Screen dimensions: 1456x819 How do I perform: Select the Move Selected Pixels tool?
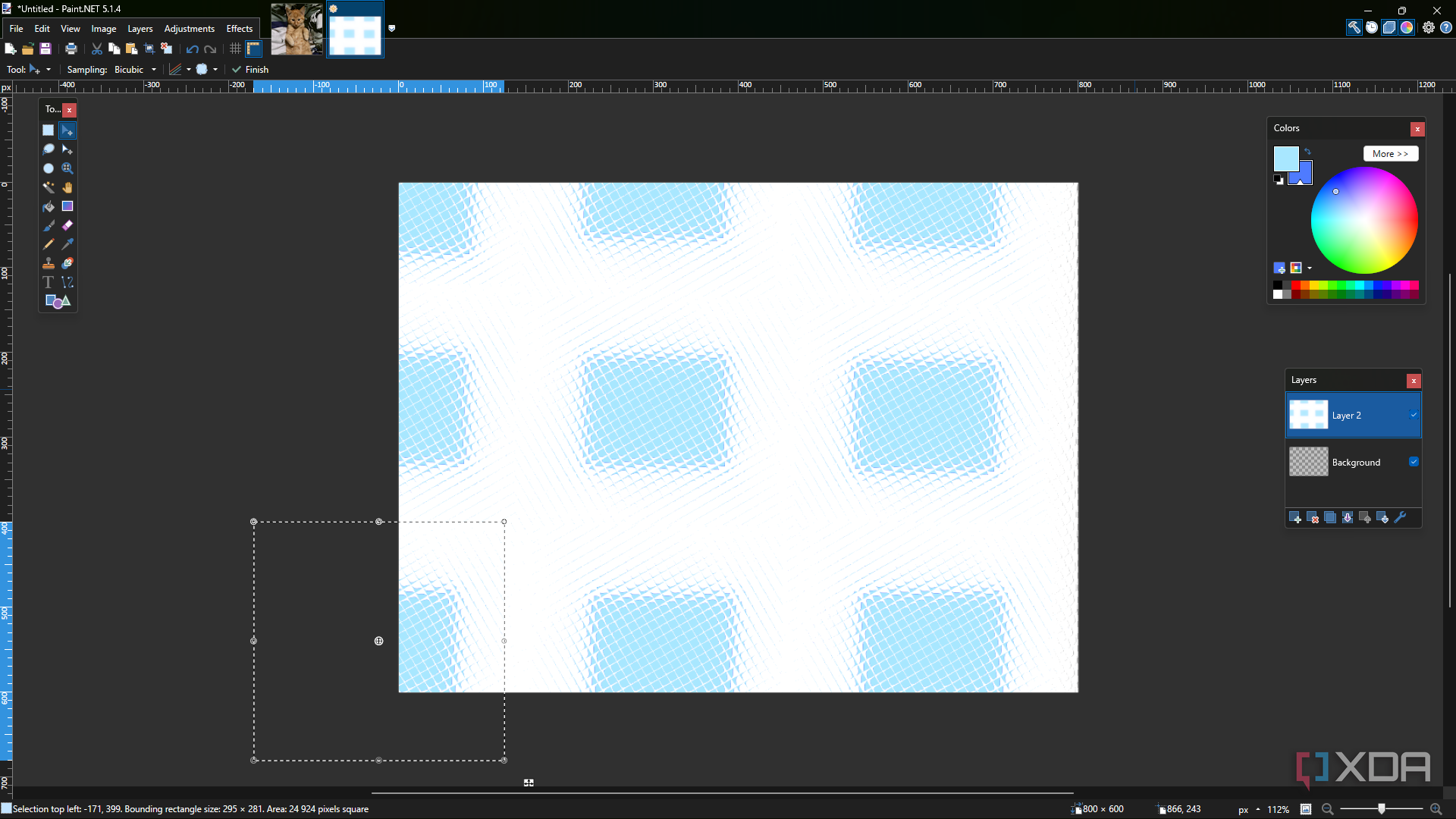(67, 130)
